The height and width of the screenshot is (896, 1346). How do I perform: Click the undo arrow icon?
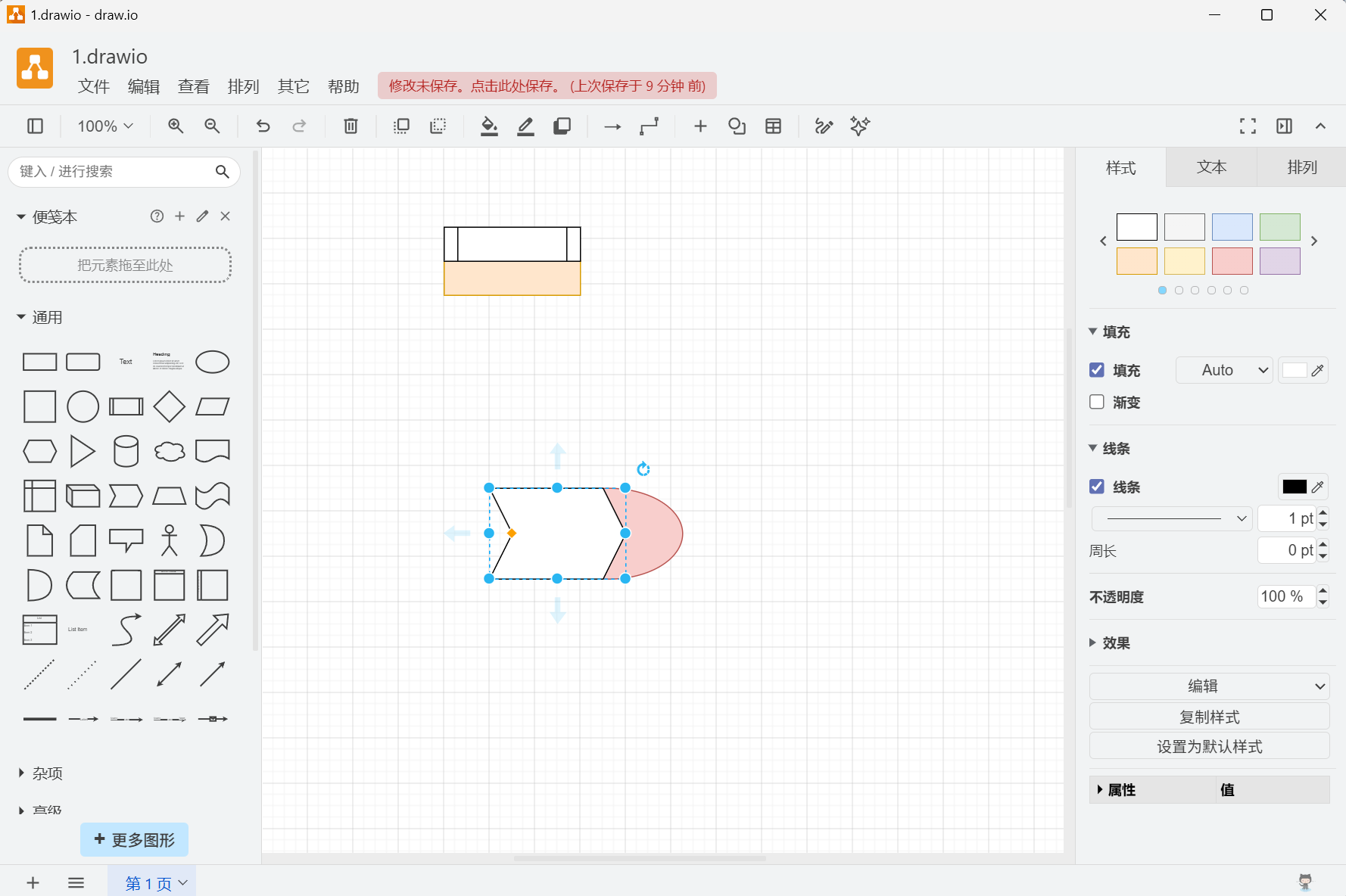click(x=263, y=126)
